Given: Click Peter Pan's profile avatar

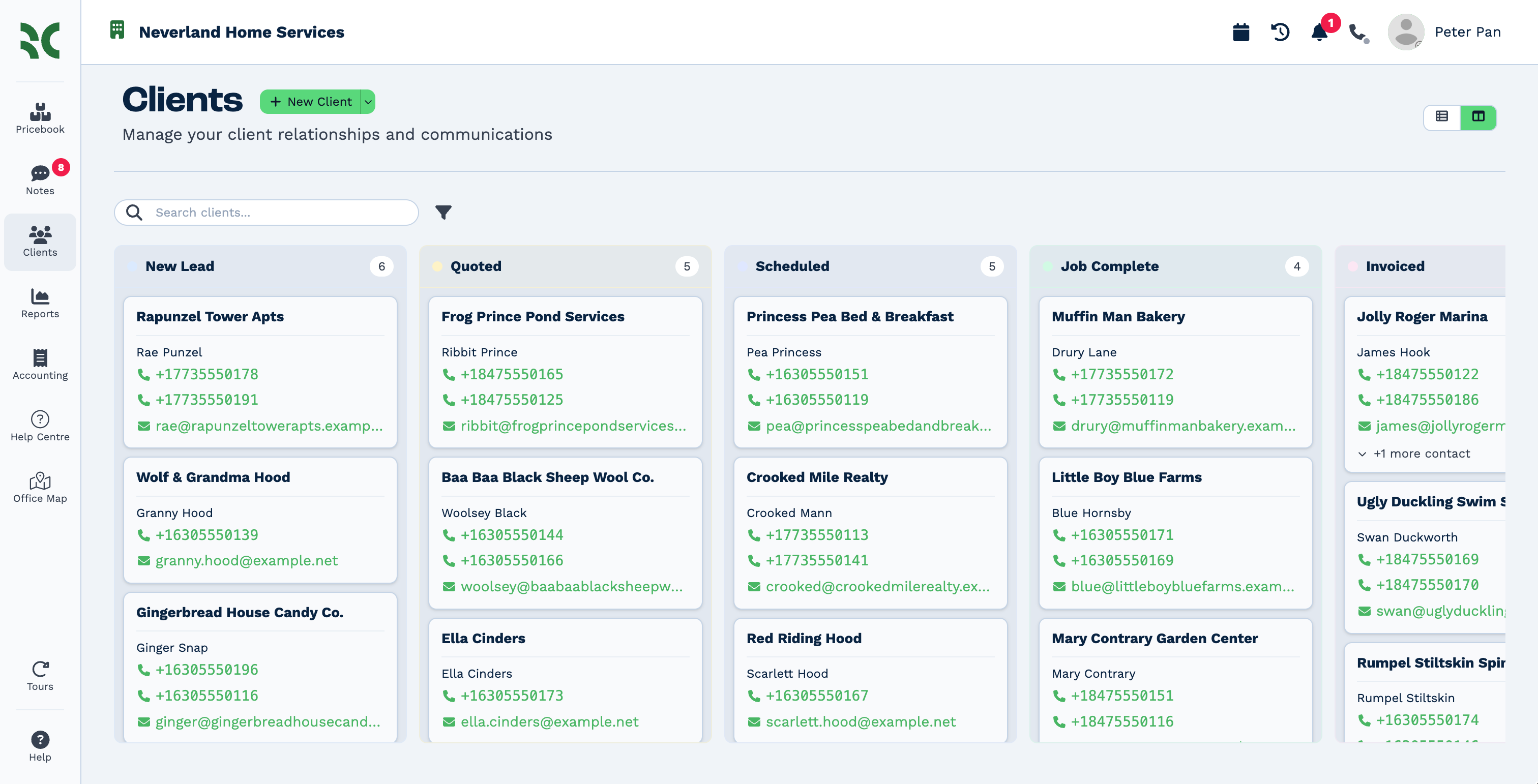Looking at the screenshot, I should pos(1406,32).
